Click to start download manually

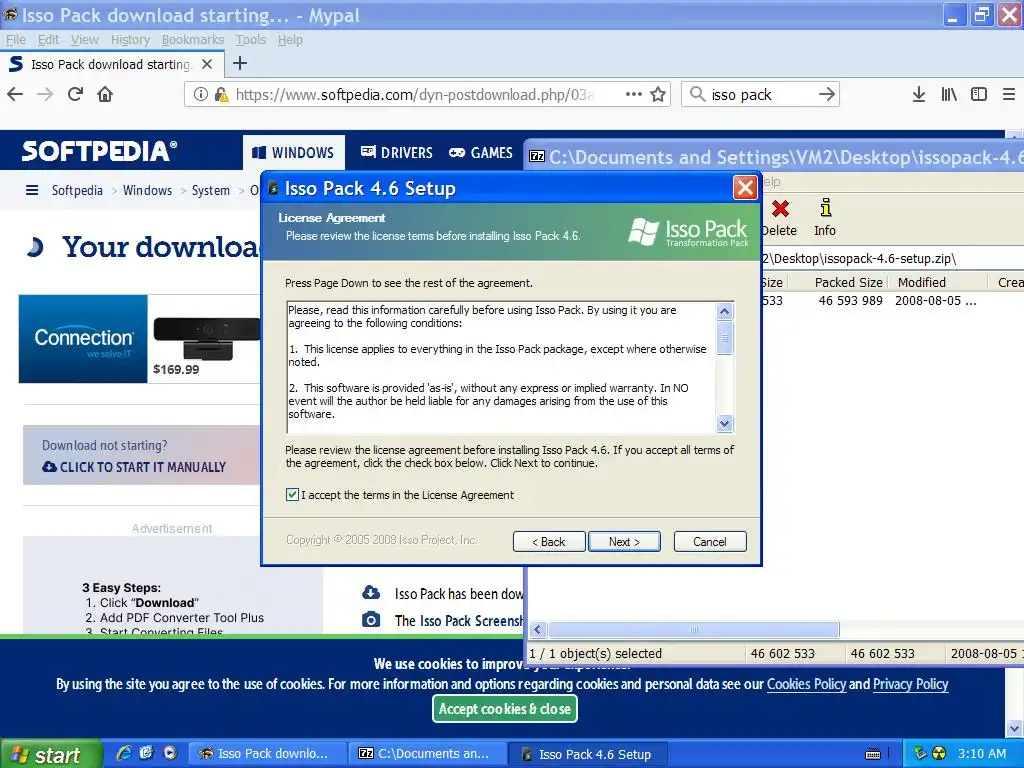click(135, 467)
